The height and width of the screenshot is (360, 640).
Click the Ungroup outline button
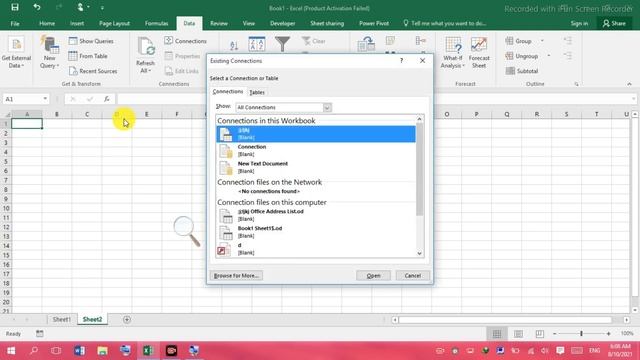click(x=522, y=56)
